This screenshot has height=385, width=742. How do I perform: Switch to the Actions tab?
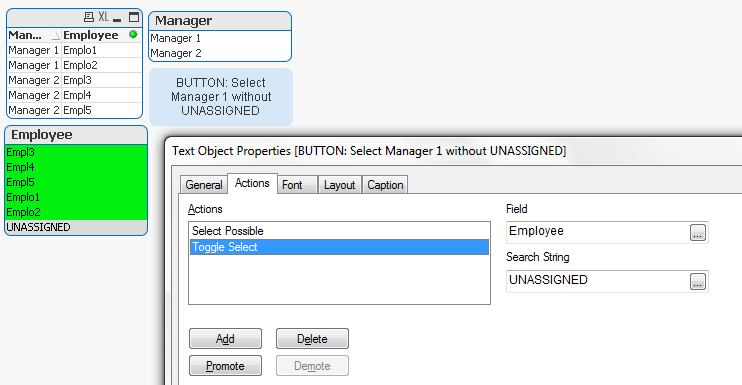252,183
